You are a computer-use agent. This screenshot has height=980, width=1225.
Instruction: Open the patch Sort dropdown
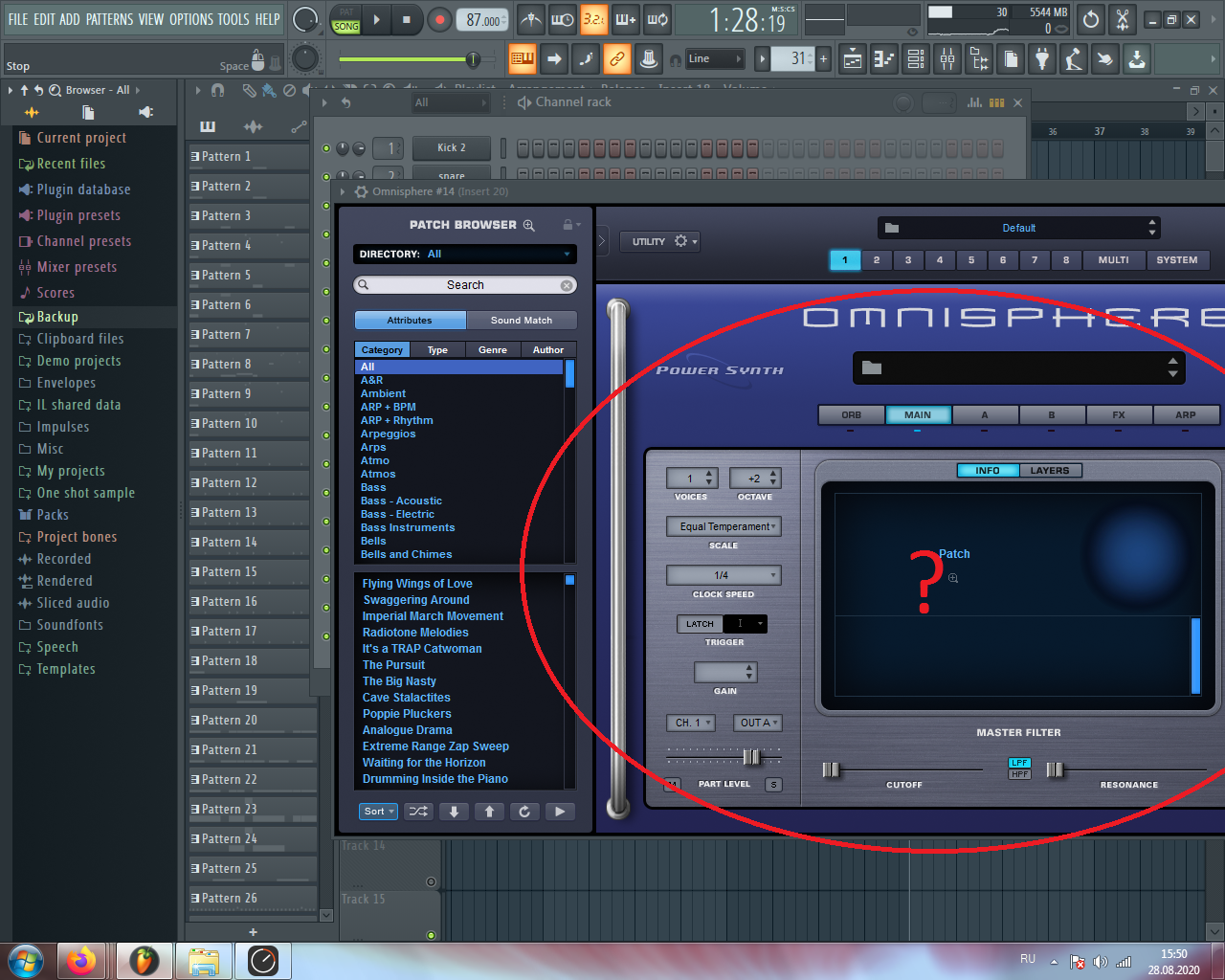(x=379, y=811)
